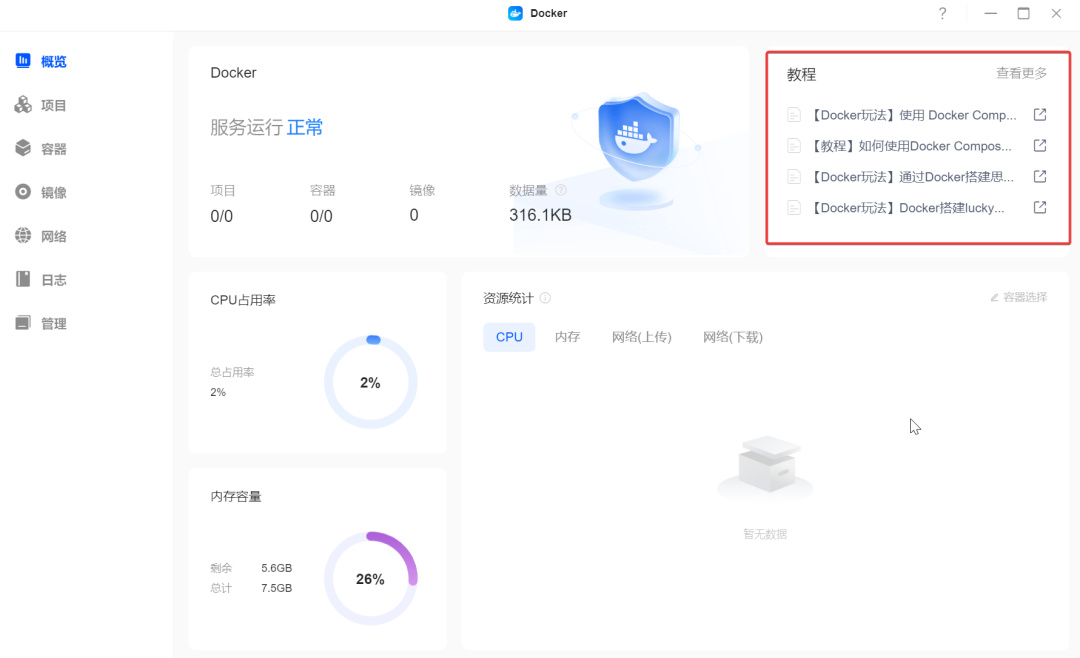Viewport: 1080px width, 658px height.
Task: Click the Docker whale icon in the title bar
Action: (x=515, y=13)
